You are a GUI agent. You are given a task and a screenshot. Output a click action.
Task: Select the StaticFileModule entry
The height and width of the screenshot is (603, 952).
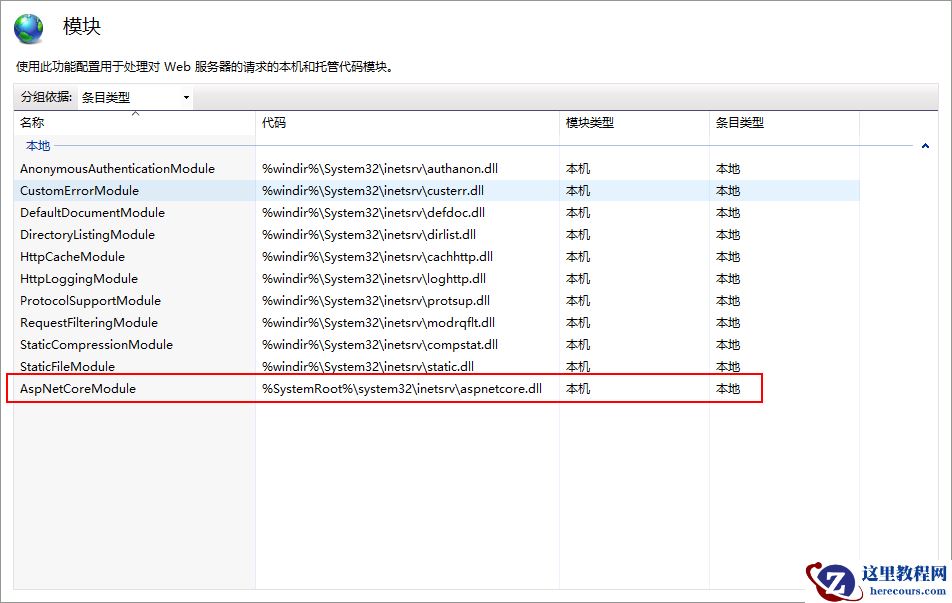pos(68,366)
